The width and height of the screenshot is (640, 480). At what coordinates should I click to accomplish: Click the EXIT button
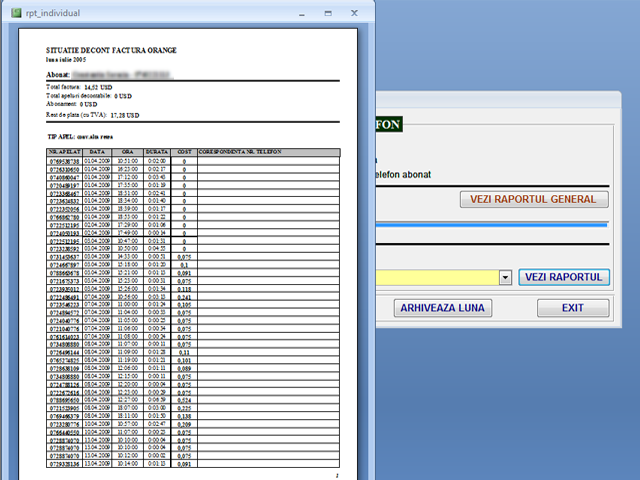tap(573, 308)
